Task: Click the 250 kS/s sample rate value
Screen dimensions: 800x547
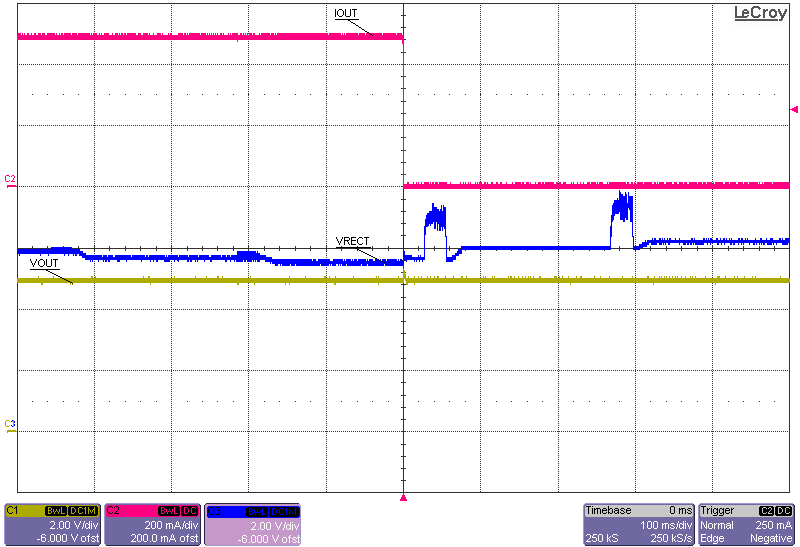Action: click(x=671, y=538)
